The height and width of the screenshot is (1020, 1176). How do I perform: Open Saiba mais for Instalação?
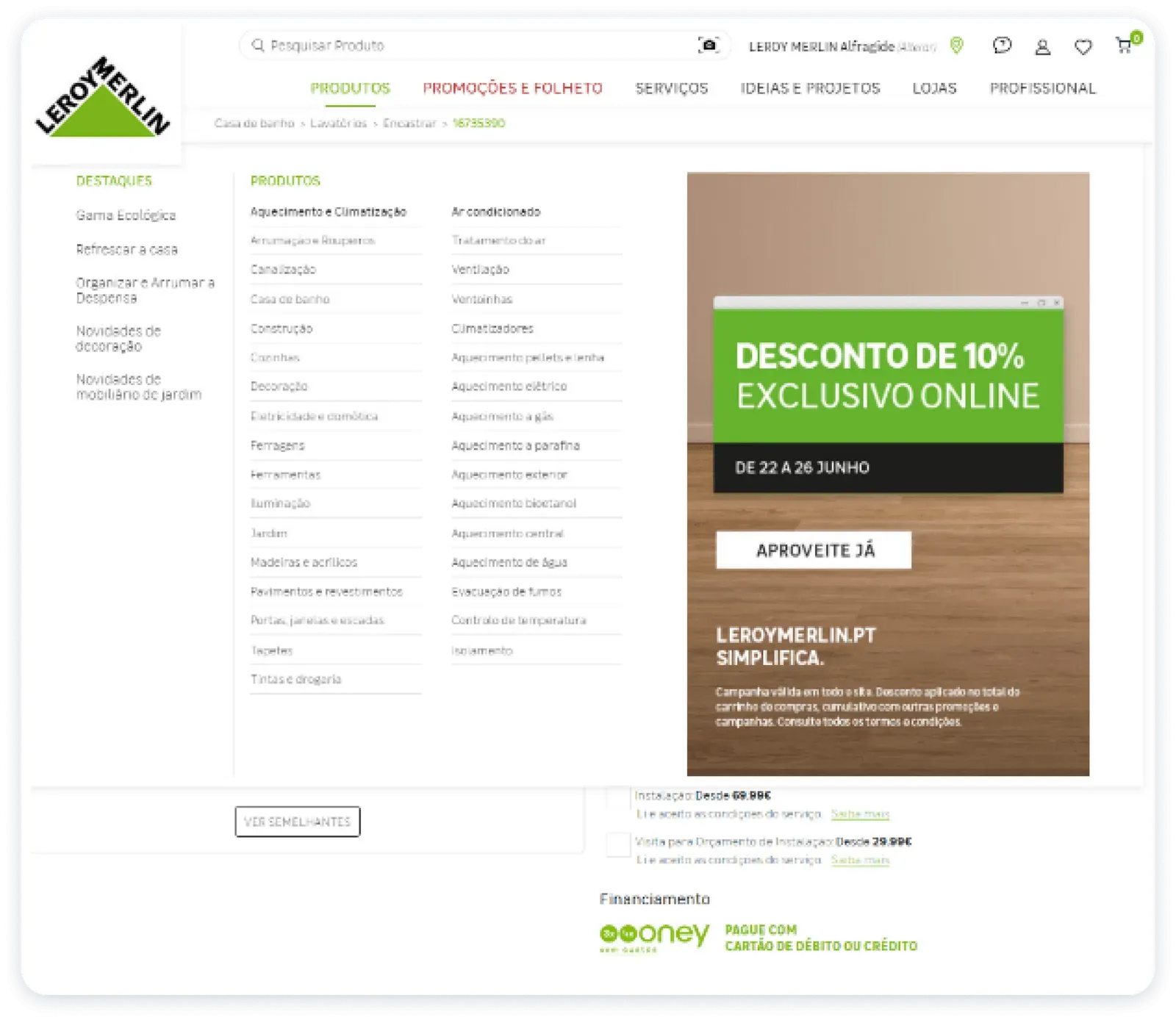pyautogui.click(x=860, y=814)
